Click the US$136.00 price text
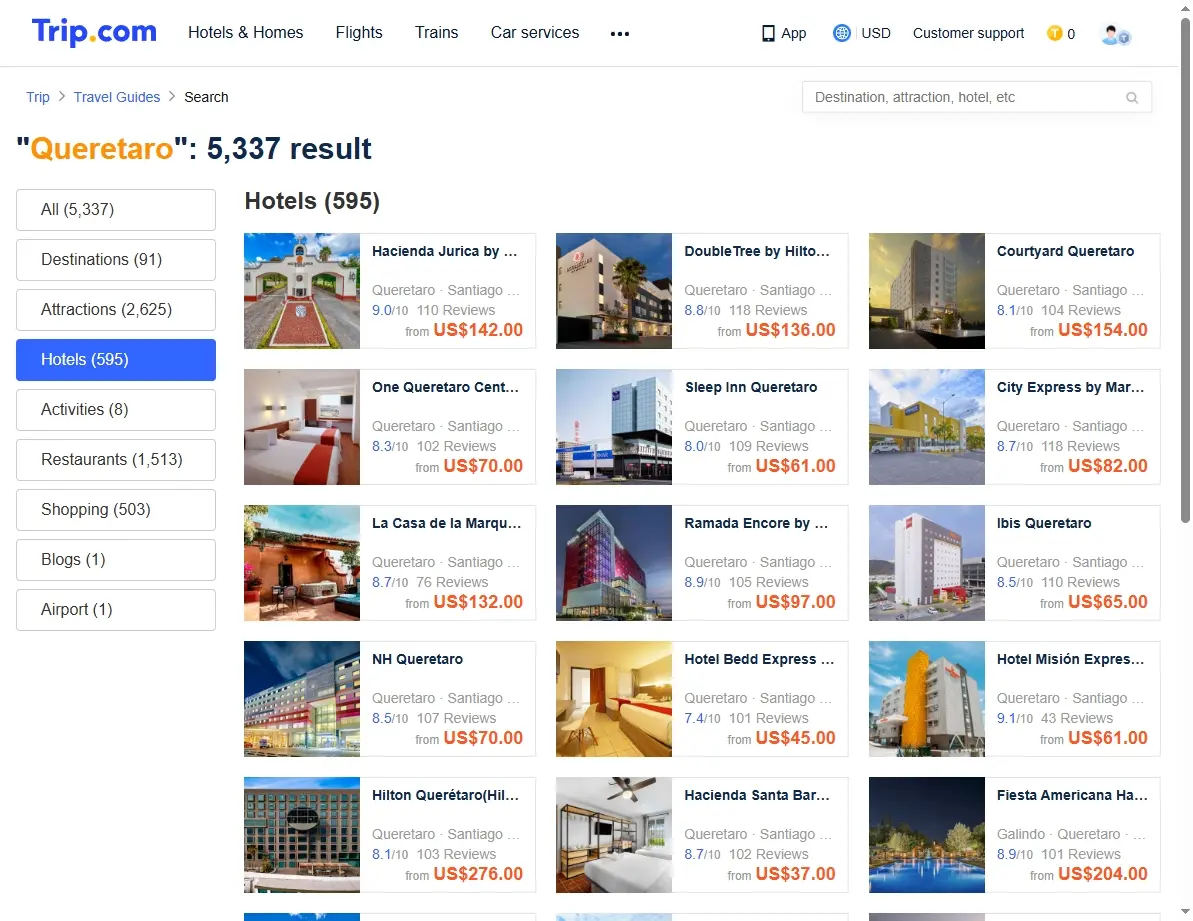Screen dimensions: 1193x921 791,330
